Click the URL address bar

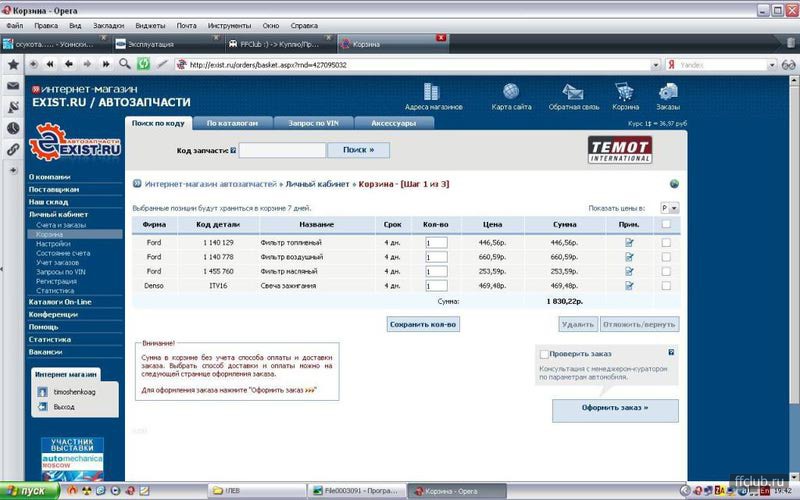(x=418, y=65)
